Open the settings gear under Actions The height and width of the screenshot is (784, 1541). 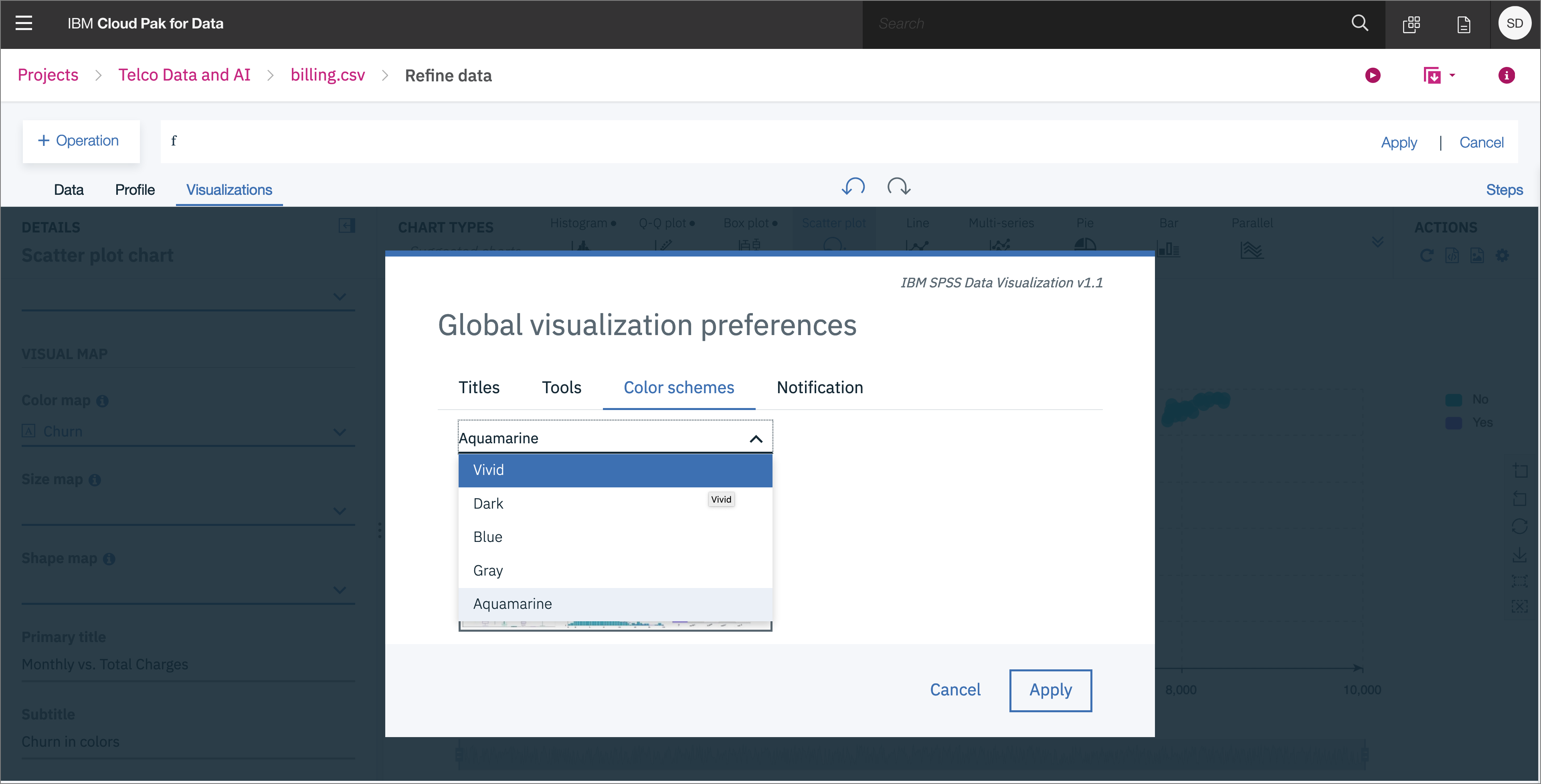(1502, 256)
